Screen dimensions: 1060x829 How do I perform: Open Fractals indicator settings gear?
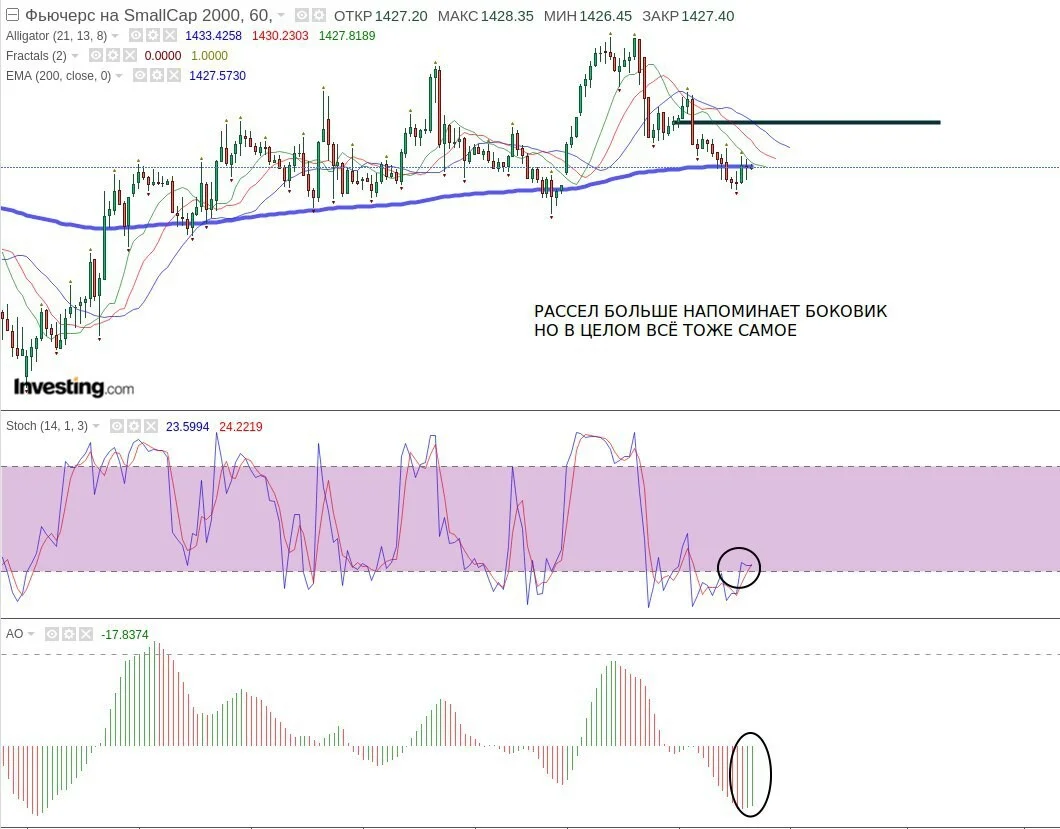coord(113,55)
